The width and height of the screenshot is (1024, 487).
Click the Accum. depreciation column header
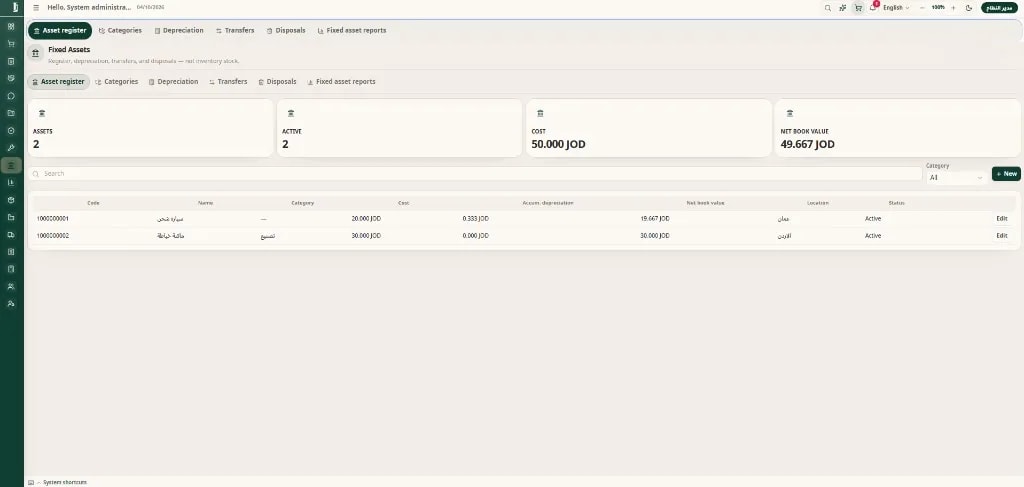[548, 203]
